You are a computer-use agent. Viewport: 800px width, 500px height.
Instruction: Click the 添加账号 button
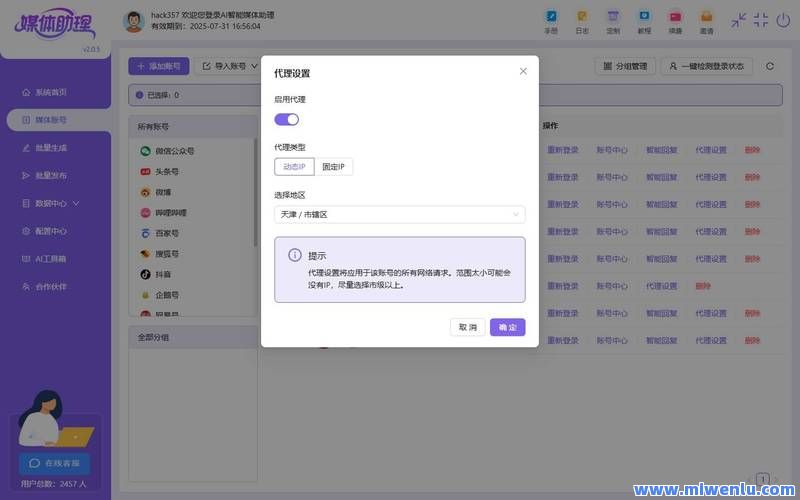click(x=159, y=66)
